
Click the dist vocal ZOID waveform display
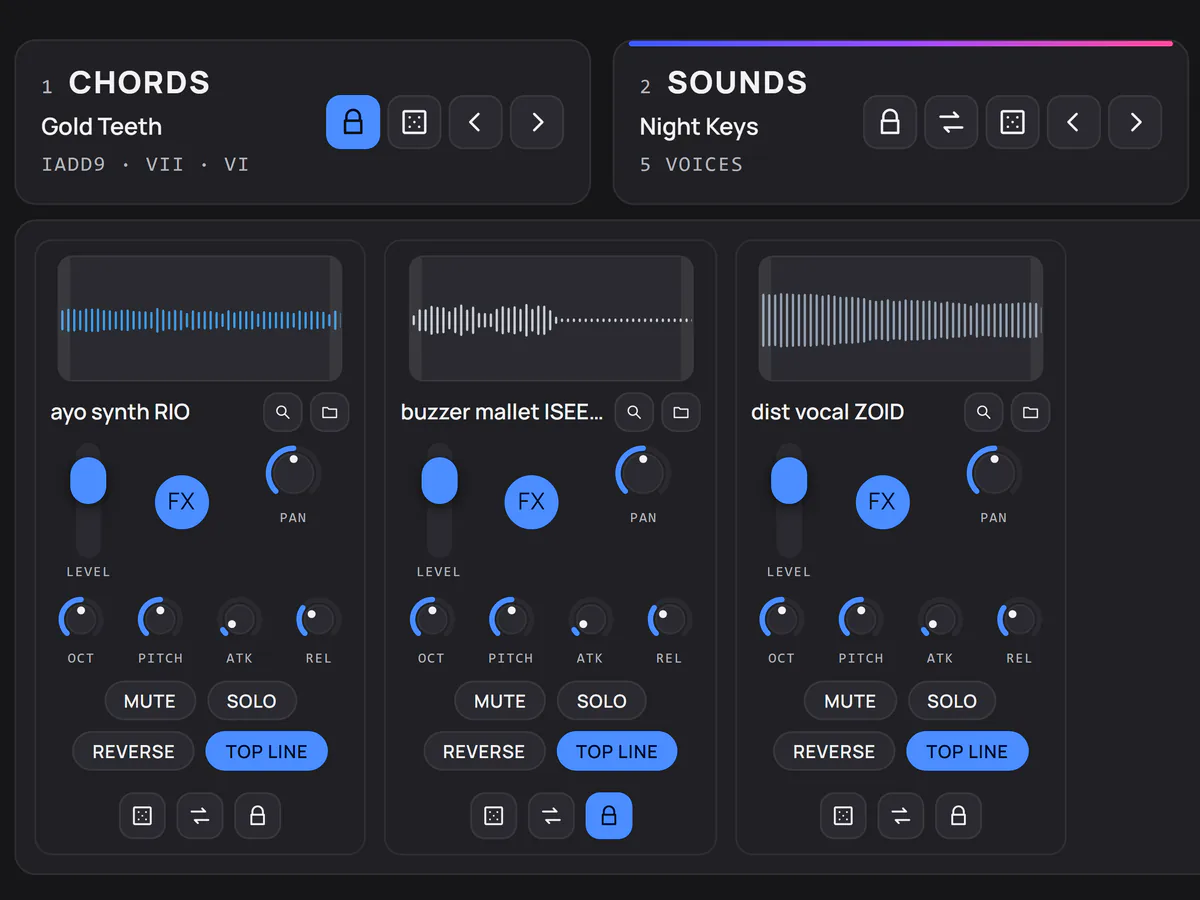[901, 319]
